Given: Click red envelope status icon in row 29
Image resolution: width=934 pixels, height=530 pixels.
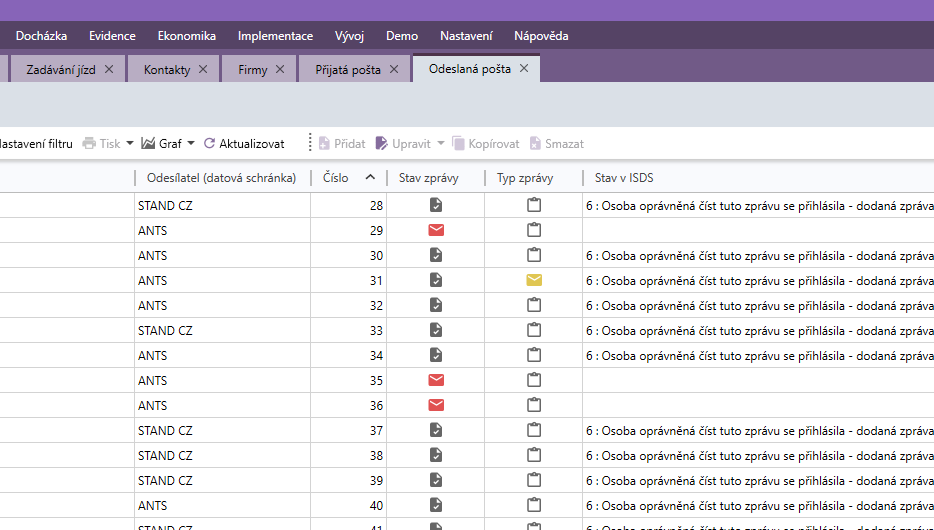Looking at the screenshot, I should (435, 230).
